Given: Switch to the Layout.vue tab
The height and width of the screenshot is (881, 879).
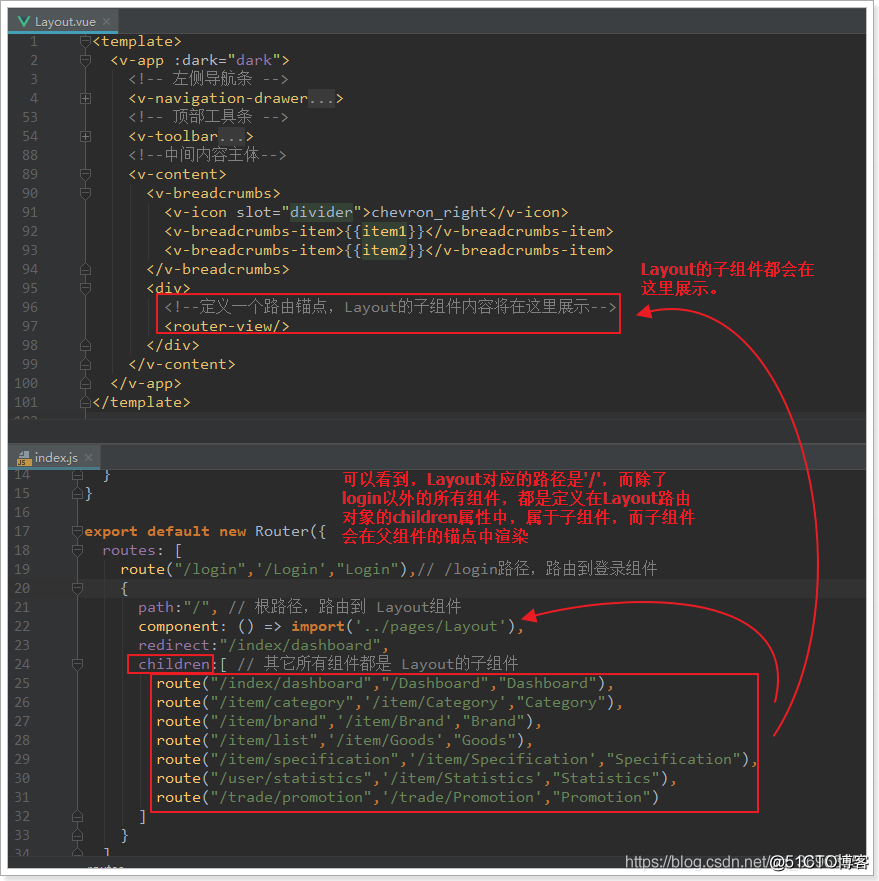Looking at the screenshot, I should (62, 21).
